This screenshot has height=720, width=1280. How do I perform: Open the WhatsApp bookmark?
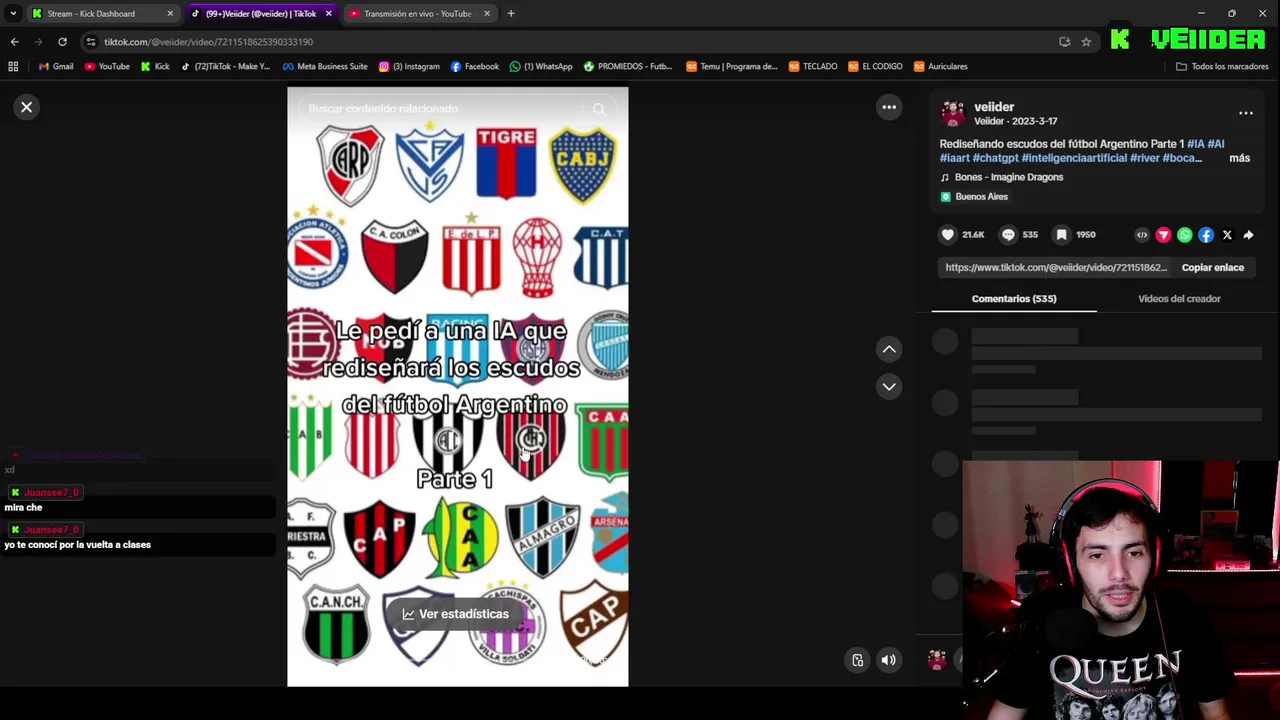[x=541, y=67]
